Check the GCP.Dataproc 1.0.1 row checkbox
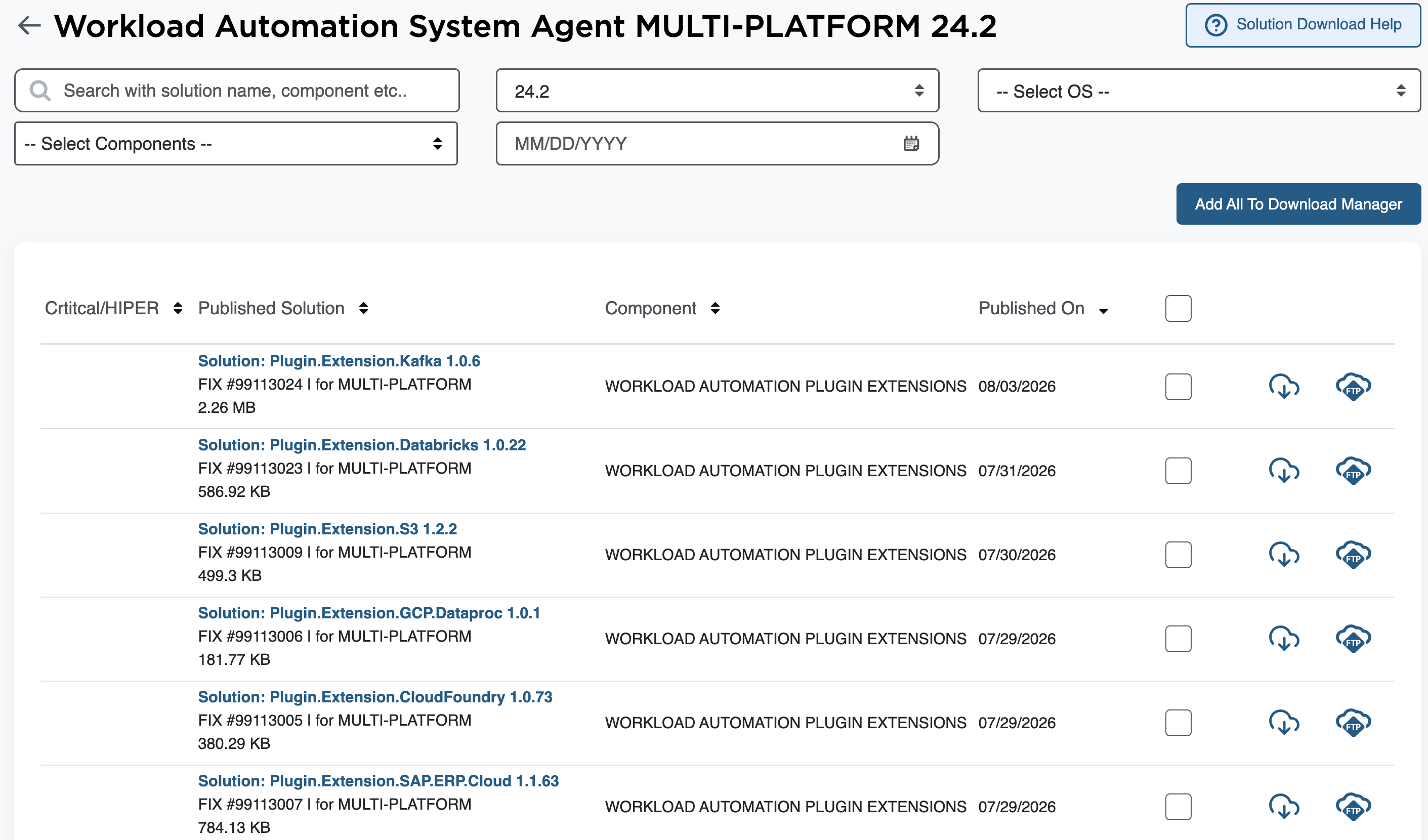The height and width of the screenshot is (840, 1428). click(x=1178, y=638)
